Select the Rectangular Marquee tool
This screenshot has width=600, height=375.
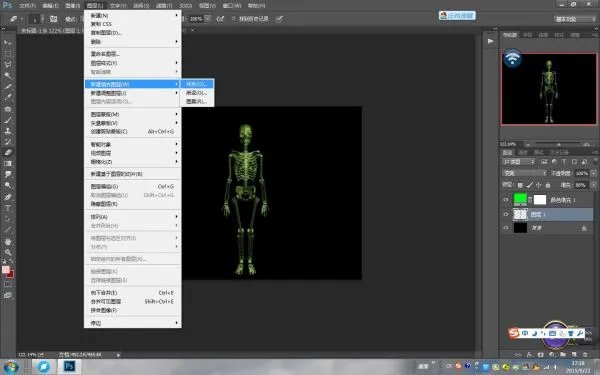point(8,54)
